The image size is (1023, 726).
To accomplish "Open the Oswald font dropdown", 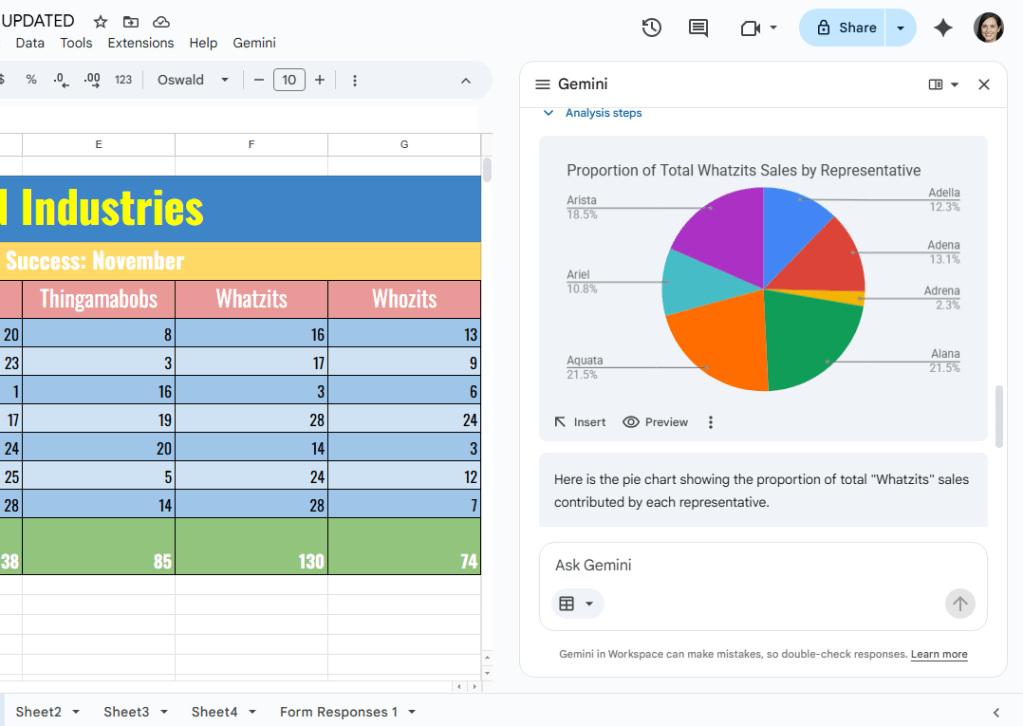I will pos(192,79).
